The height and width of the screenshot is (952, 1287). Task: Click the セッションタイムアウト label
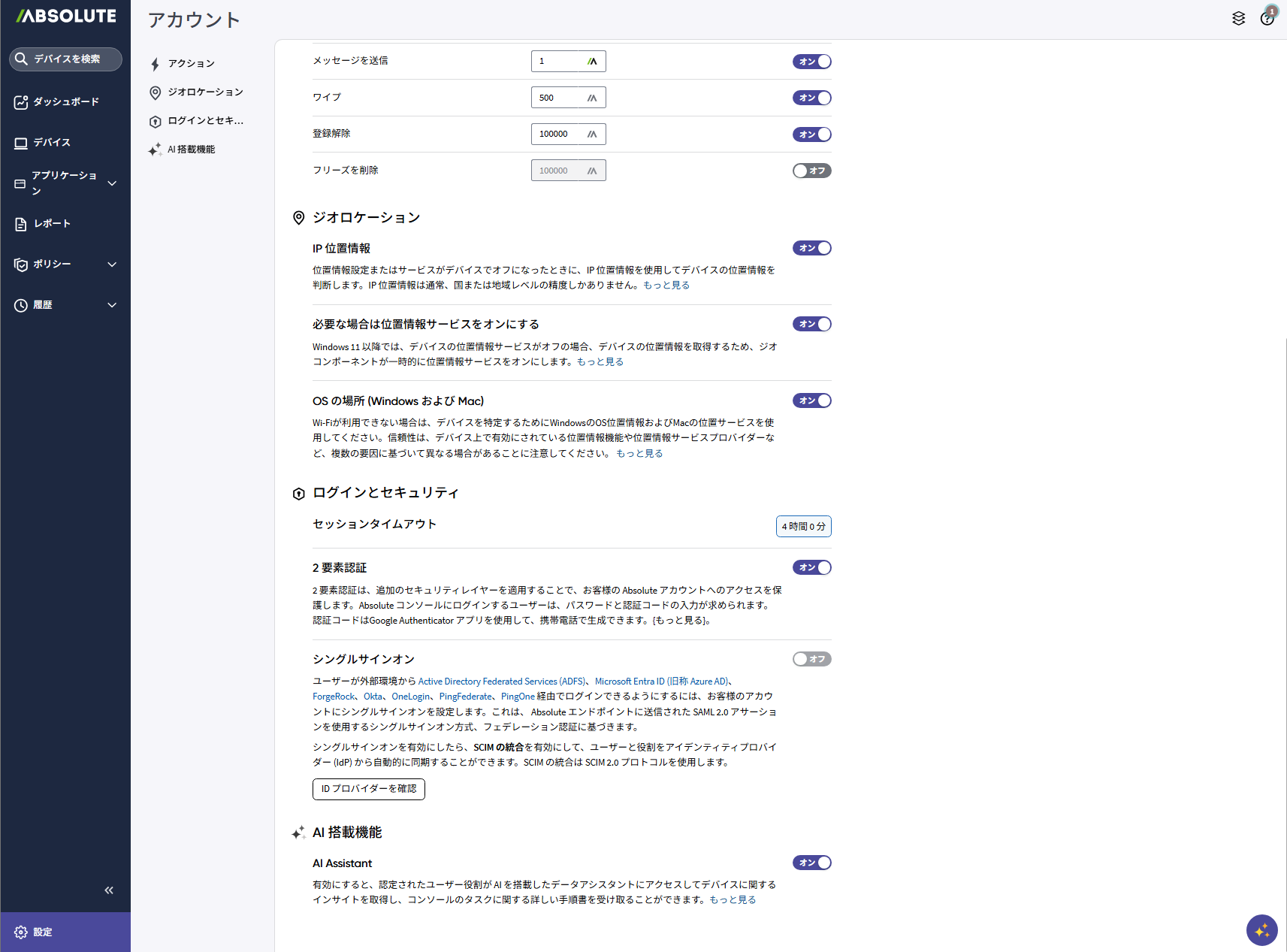pyautogui.click(x=374, y=524)
